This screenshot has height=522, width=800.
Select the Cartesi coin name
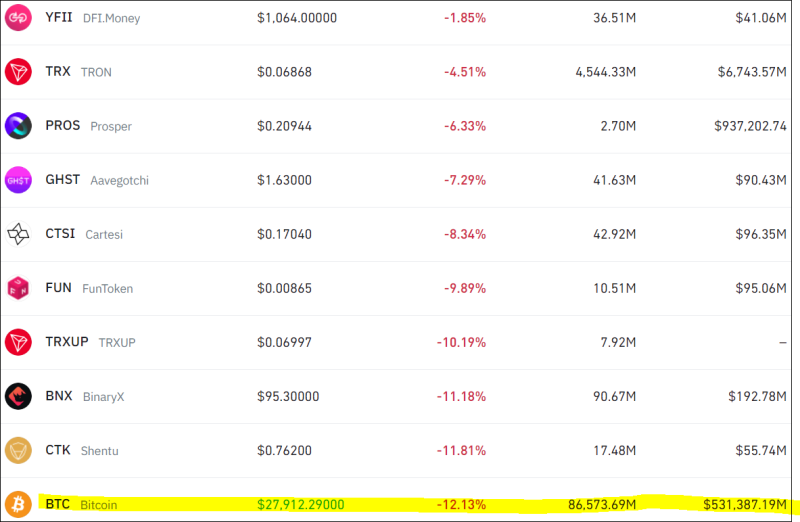pos(104,235)
